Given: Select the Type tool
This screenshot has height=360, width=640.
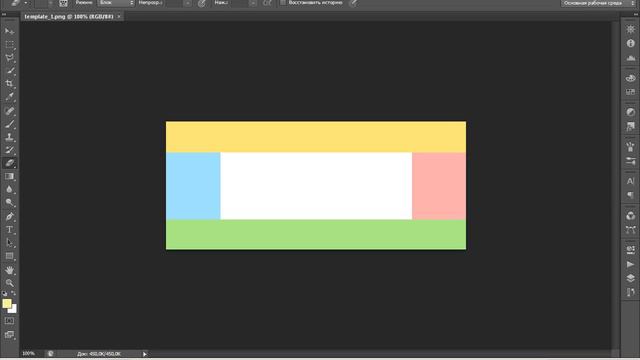Looking at the screenshot, I should (x=9, y=230).
